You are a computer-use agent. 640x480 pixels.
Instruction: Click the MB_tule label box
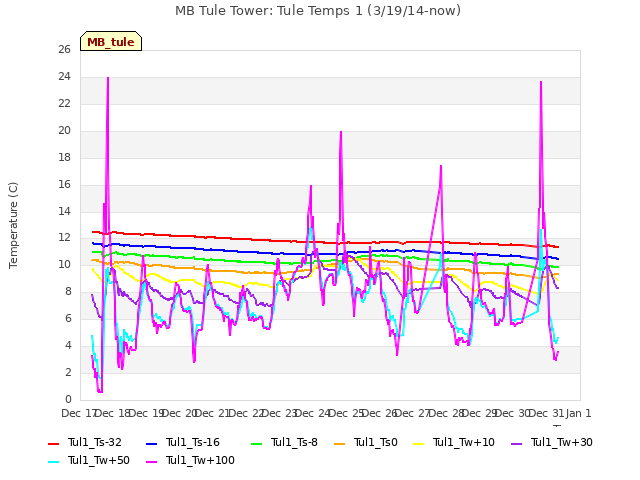click(x=111, y=41)
